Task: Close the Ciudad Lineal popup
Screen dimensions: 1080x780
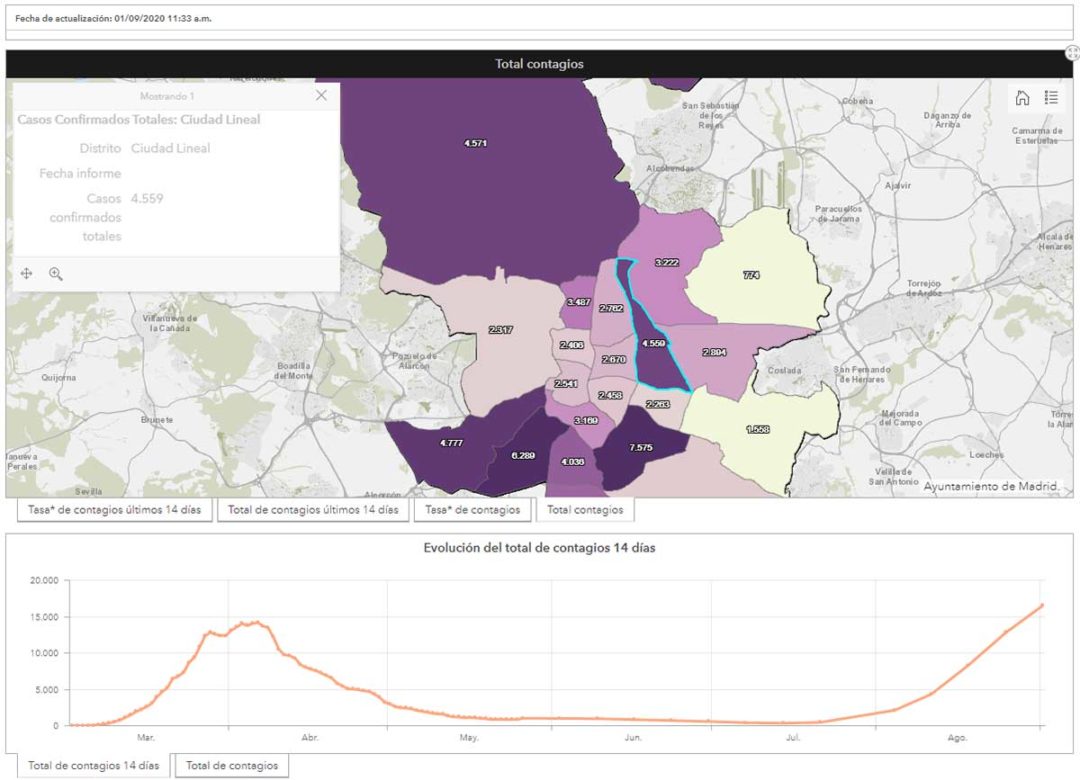Action: click(x=321, y=96)
